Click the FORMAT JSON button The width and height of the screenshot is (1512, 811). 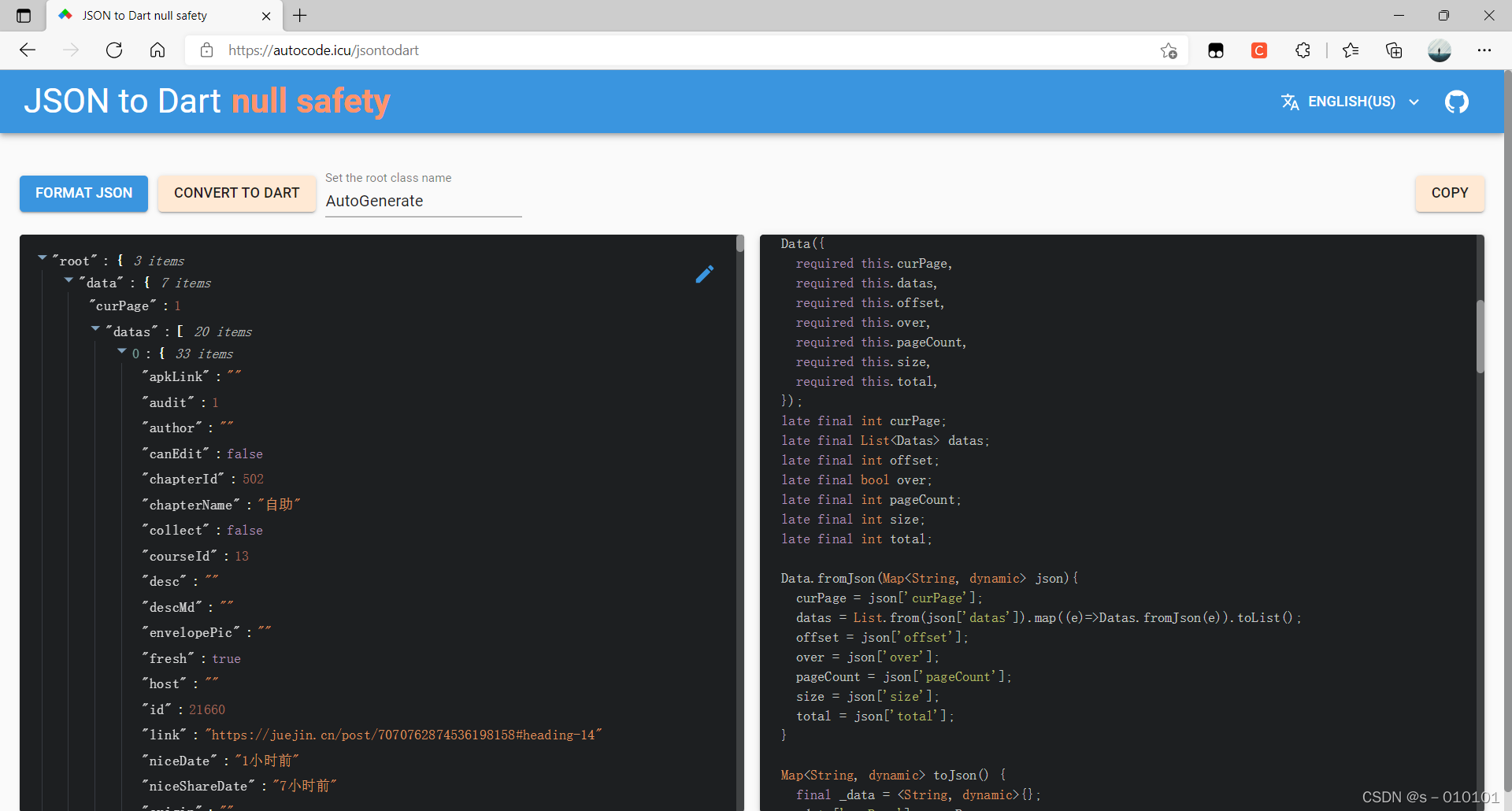click(83, 193)
